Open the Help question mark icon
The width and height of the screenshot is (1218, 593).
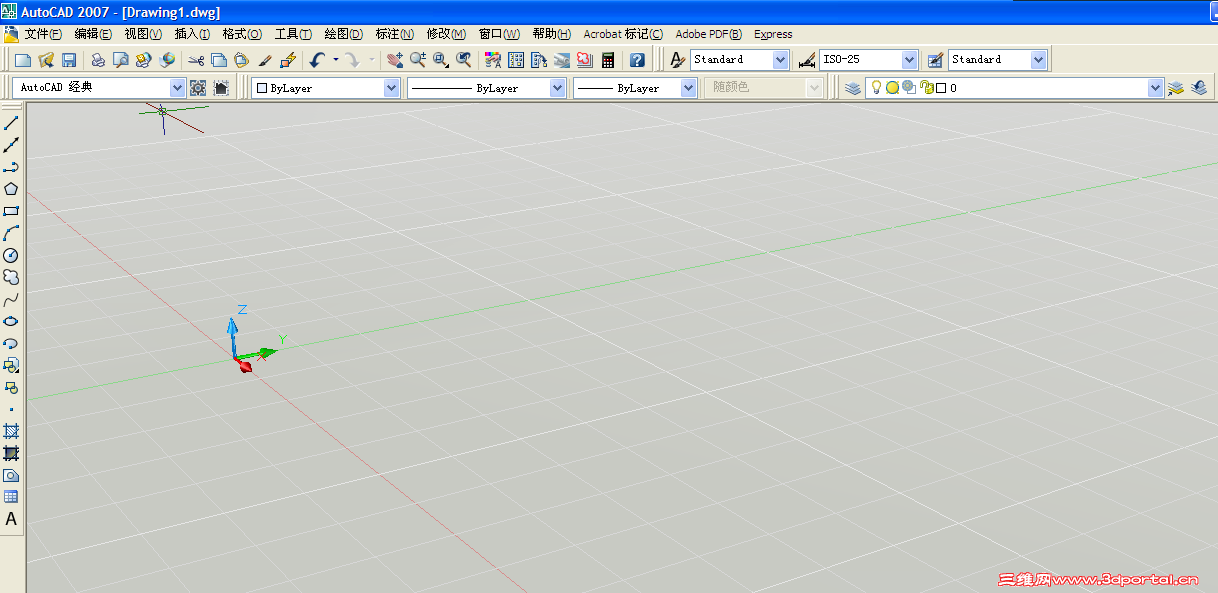coord(637,60)
